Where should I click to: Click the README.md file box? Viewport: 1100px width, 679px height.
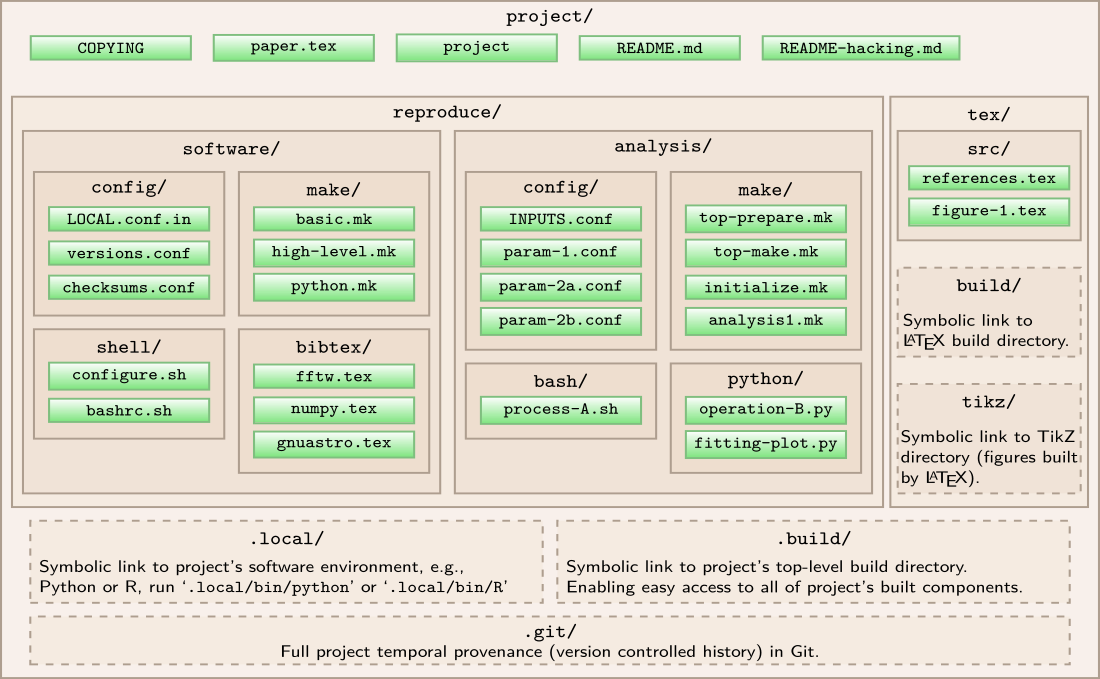coord(659,48)
